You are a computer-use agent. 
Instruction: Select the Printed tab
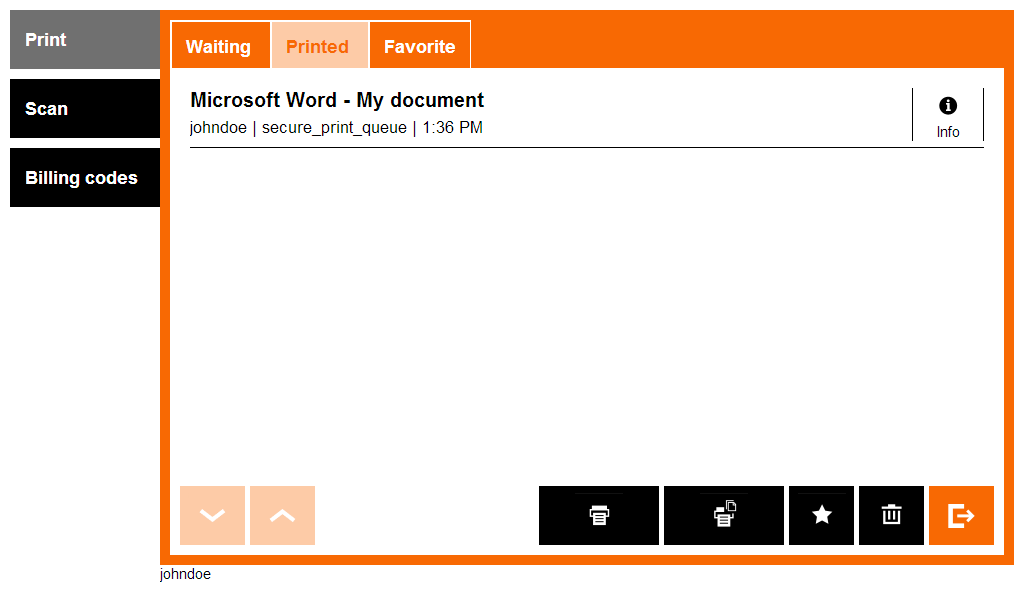click(318, 46)
